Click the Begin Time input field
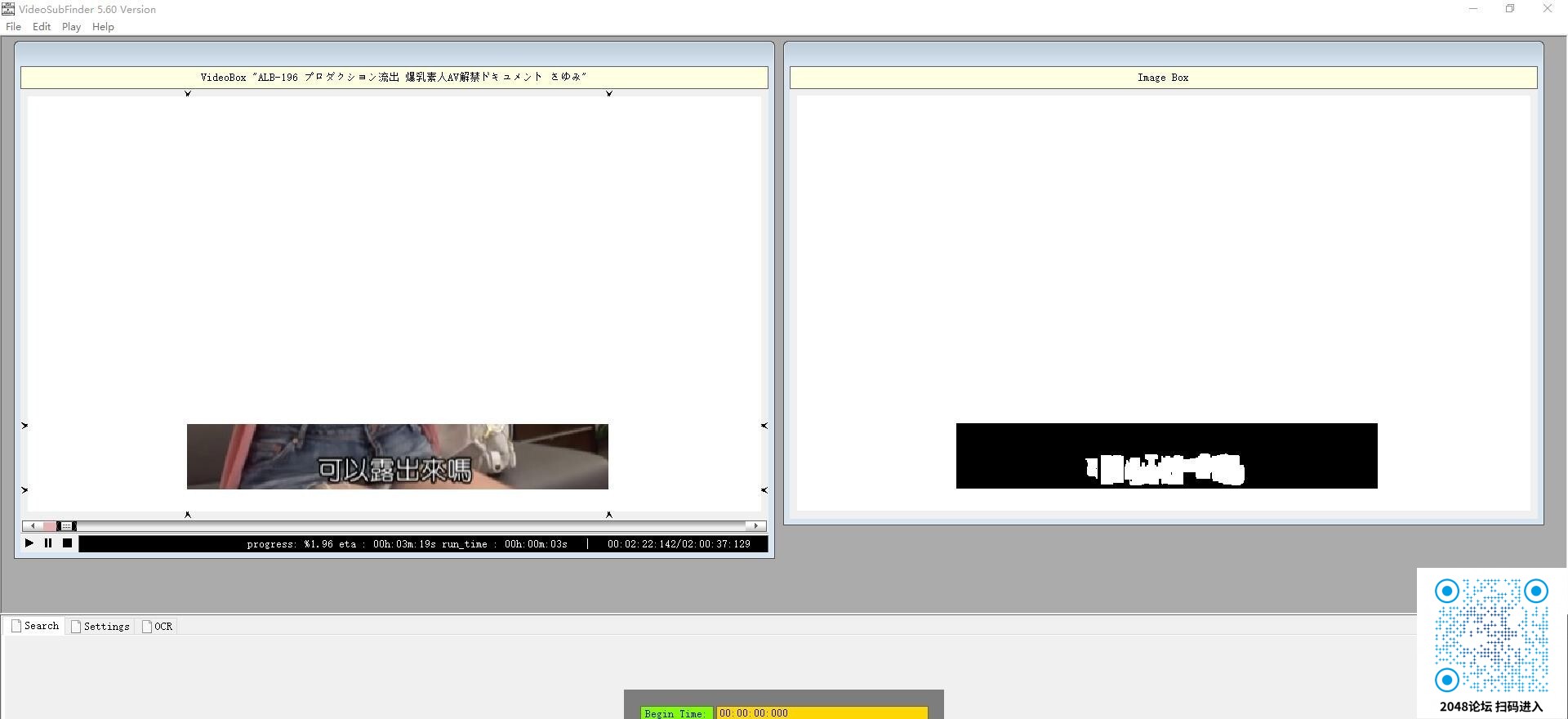 pyautogui.click(x=822, y=713)
